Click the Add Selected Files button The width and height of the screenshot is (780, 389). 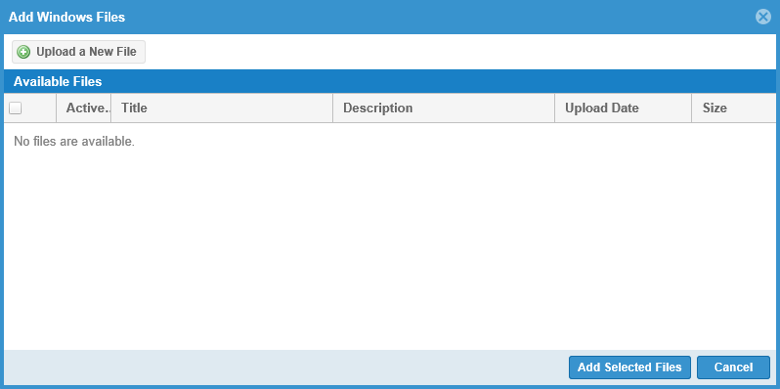(630, 368)
